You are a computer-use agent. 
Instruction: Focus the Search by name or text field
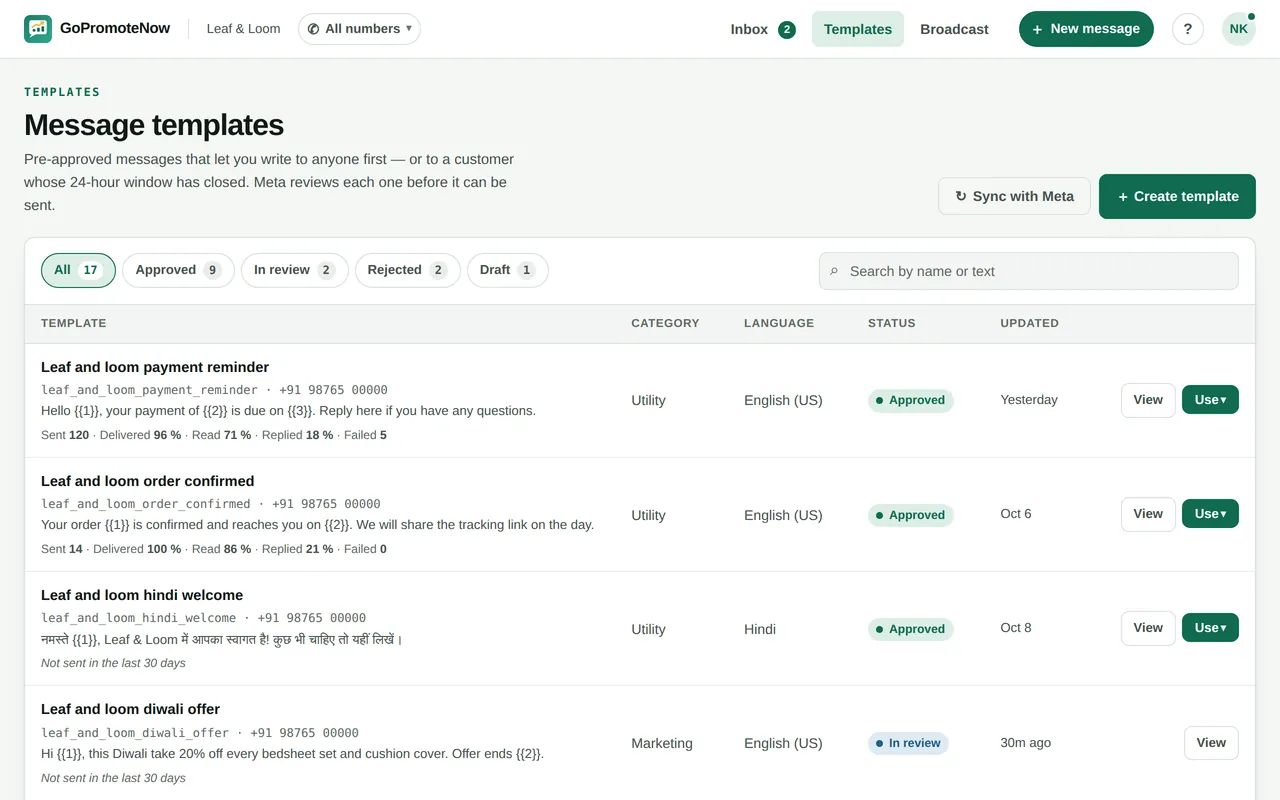click(1028, 271)
